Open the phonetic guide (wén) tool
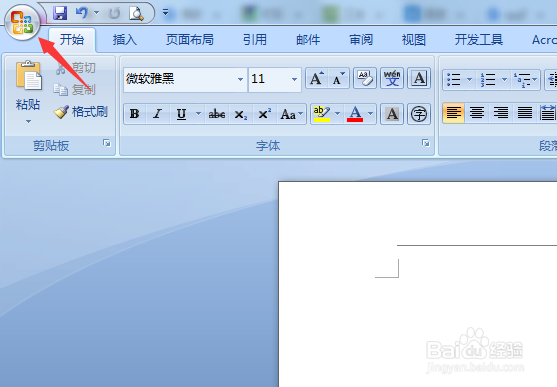 [392, 78]
